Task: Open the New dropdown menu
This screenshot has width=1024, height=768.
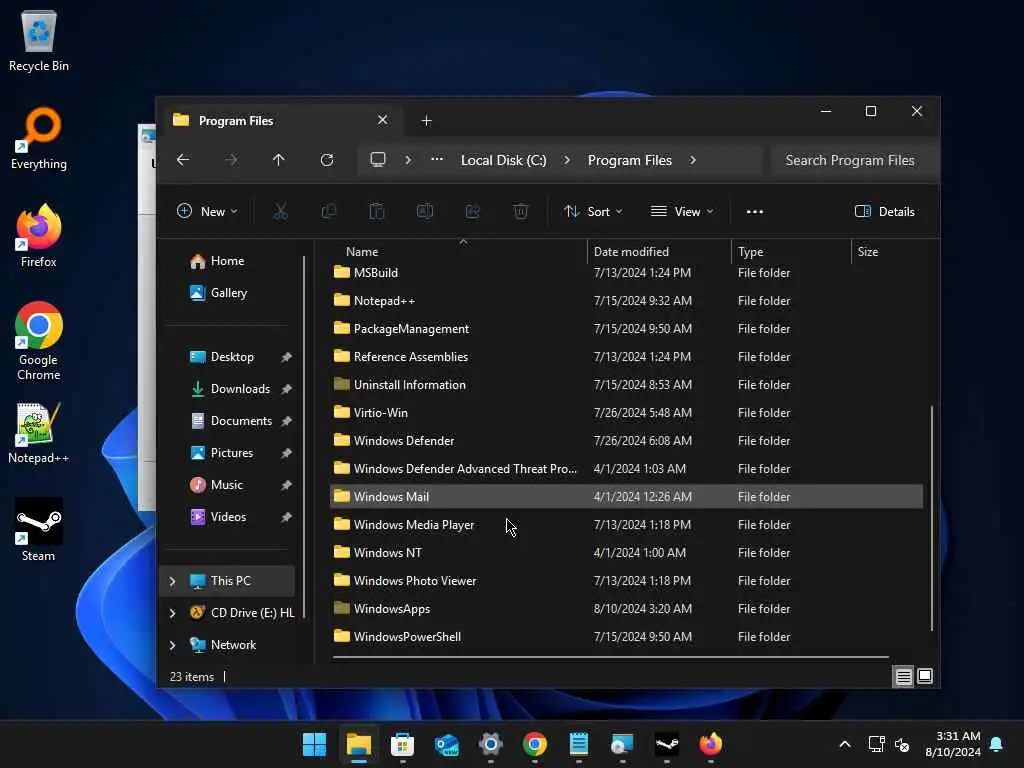Action: point(207,211)
